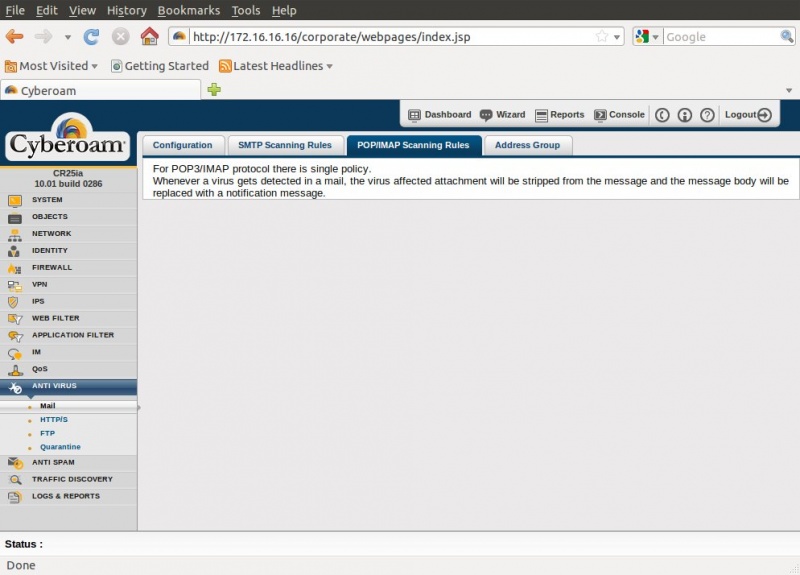Click the help question mark icon
800x575 pixels.
point(707,115)
